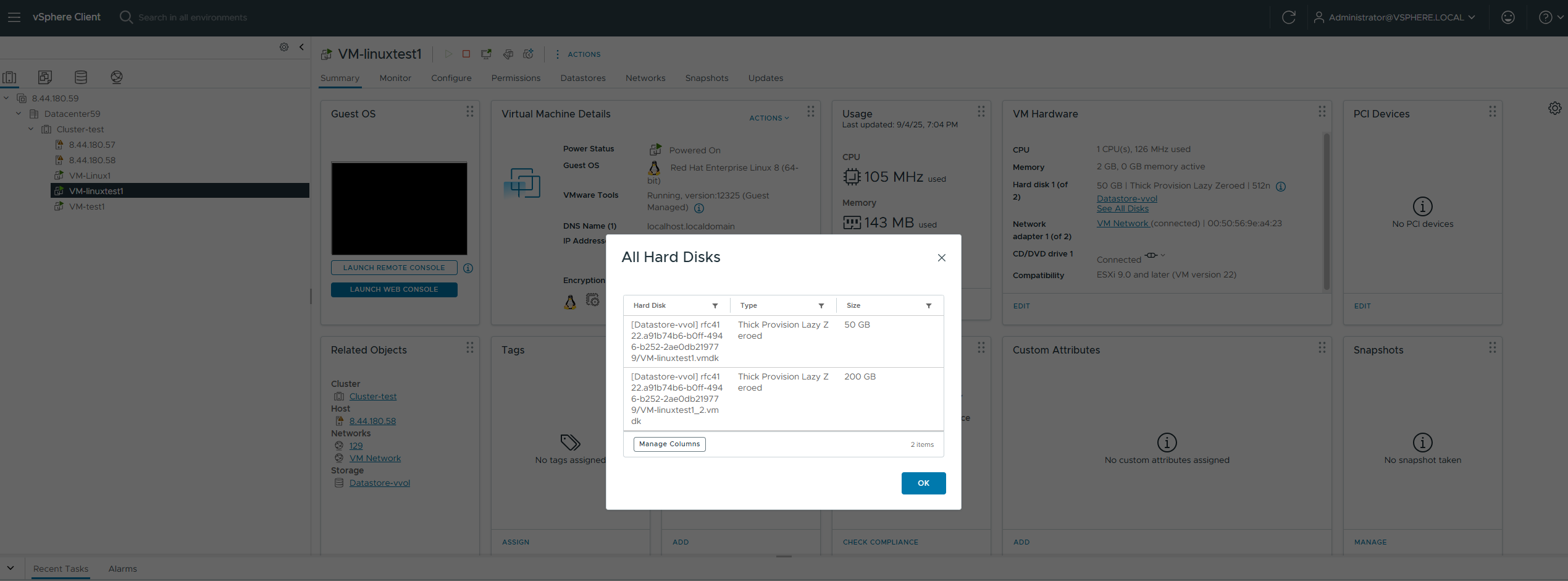Image resolution: width=1568 pixels, height=581 pixels.
Task: Click the info icon beside Hard disk 1 details
Action: click(x=1281, y=187)
